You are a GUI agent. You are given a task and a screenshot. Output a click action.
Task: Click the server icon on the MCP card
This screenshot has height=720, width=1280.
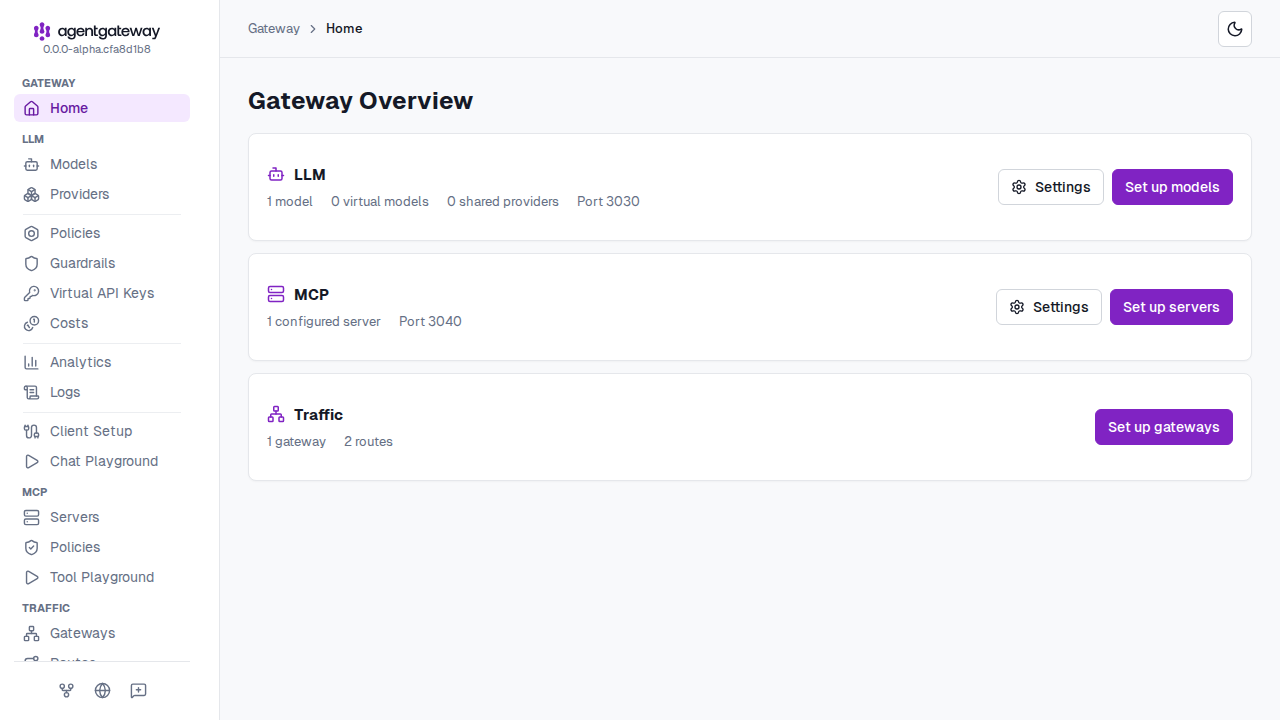click(x=276, y=295)
